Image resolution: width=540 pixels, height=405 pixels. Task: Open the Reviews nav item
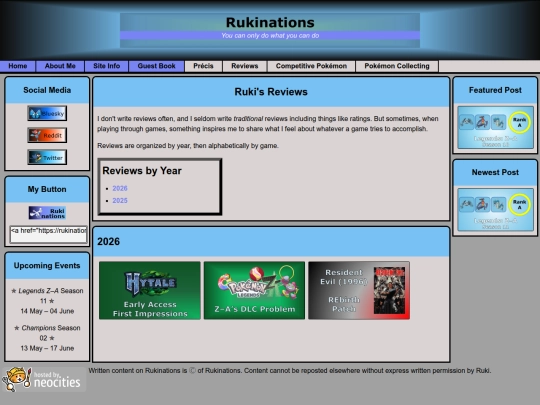tap(245, 66)
